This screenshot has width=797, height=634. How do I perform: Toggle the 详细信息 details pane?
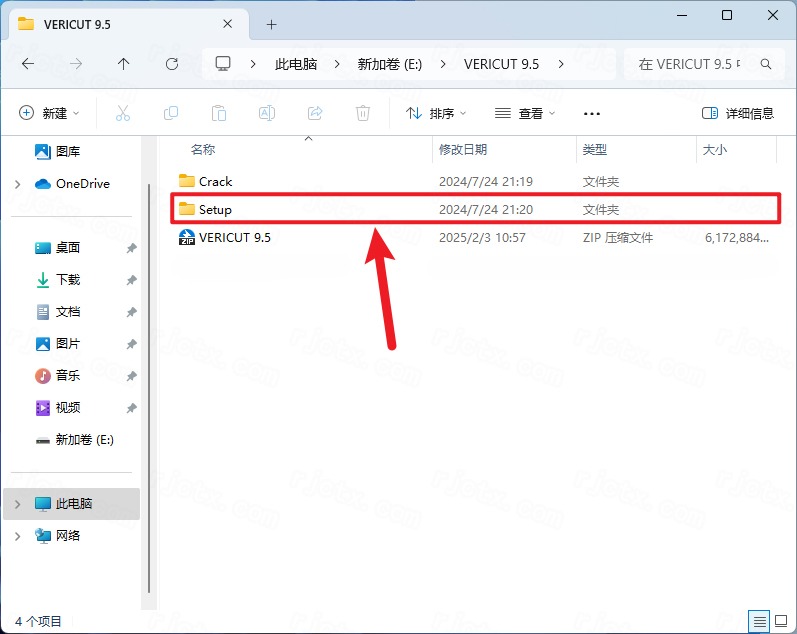tap(738, 113)
